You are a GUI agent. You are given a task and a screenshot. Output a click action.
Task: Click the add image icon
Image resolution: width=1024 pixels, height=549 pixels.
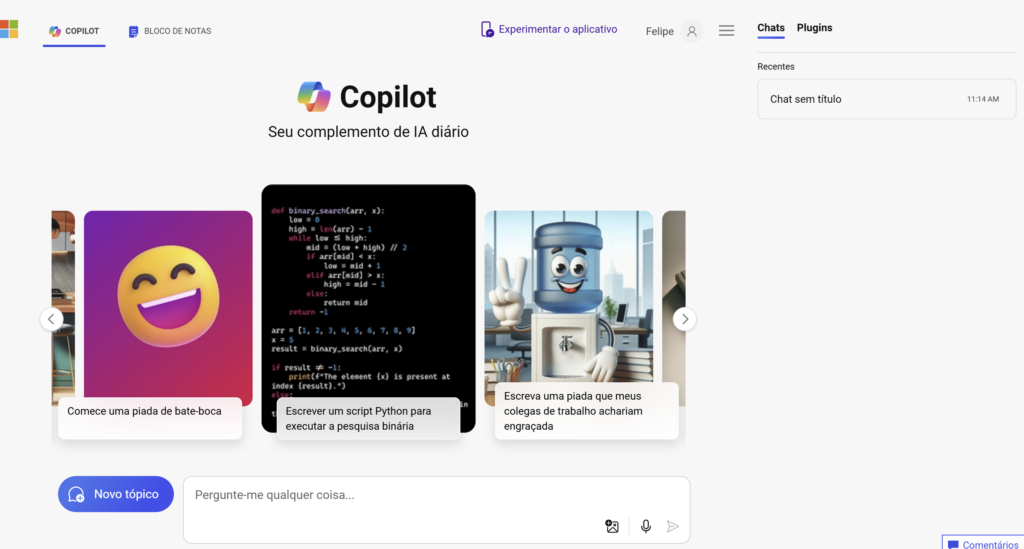(612, 526)
